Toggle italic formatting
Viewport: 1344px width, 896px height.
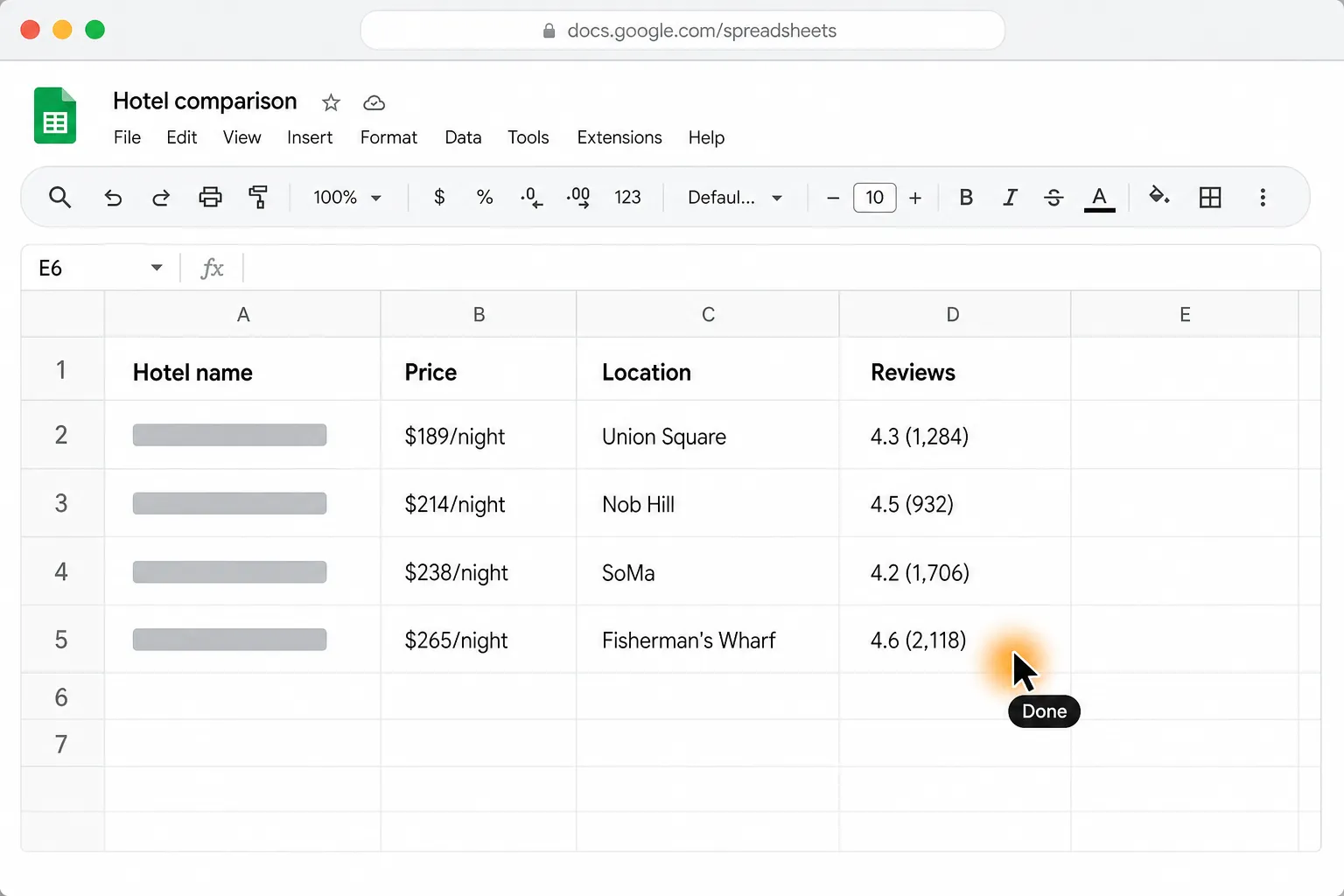pyautogui.click(x=1010, y=197)
